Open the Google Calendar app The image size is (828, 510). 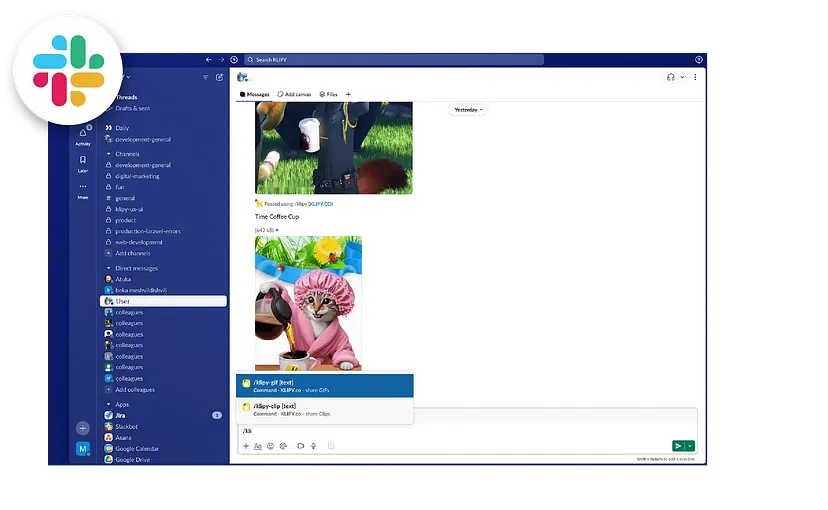tap(137, 449)
